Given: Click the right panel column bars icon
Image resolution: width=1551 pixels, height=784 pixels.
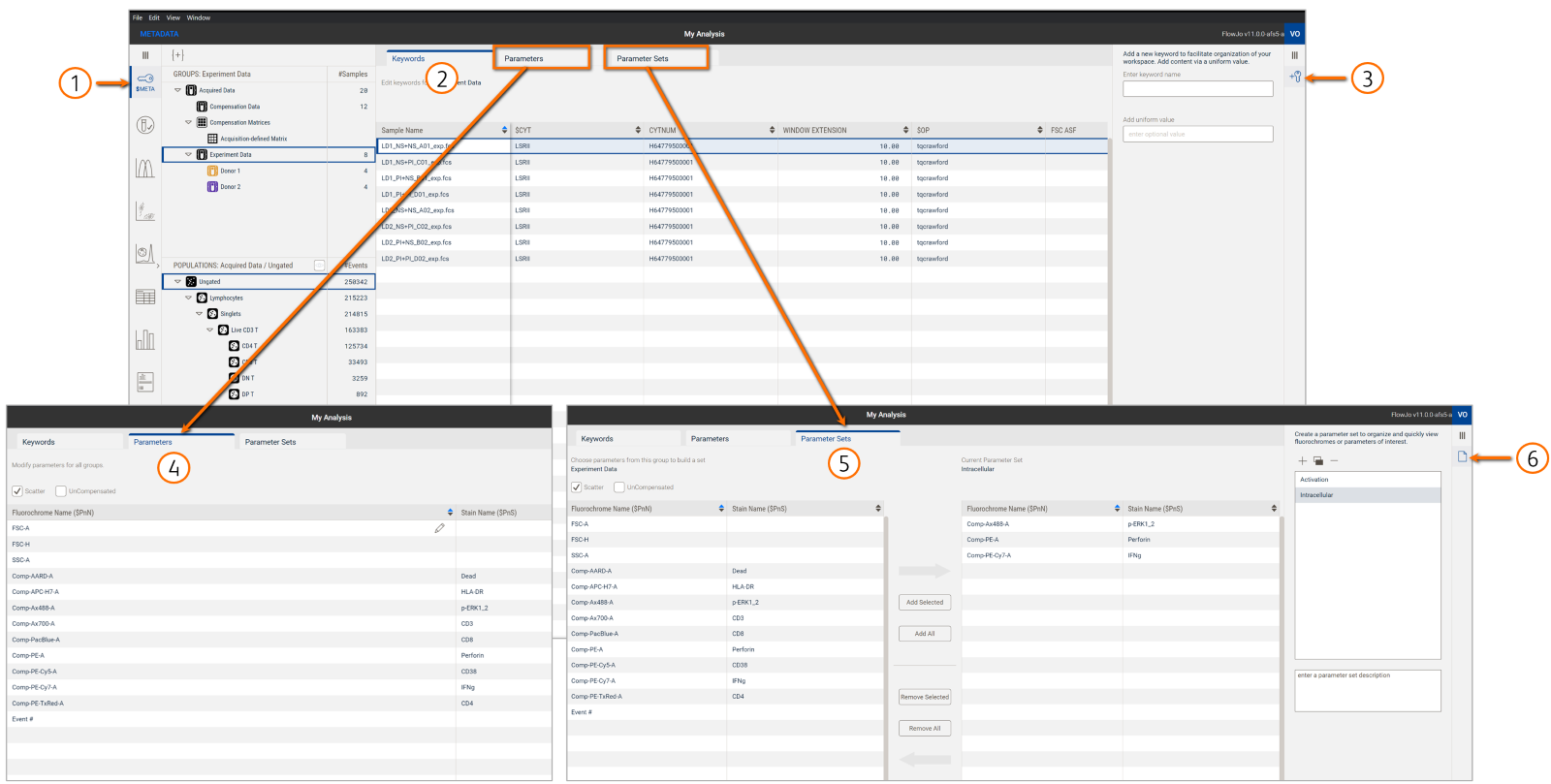Looking at the screenshot, I should pyautogui.click(x=1295, y=55).
